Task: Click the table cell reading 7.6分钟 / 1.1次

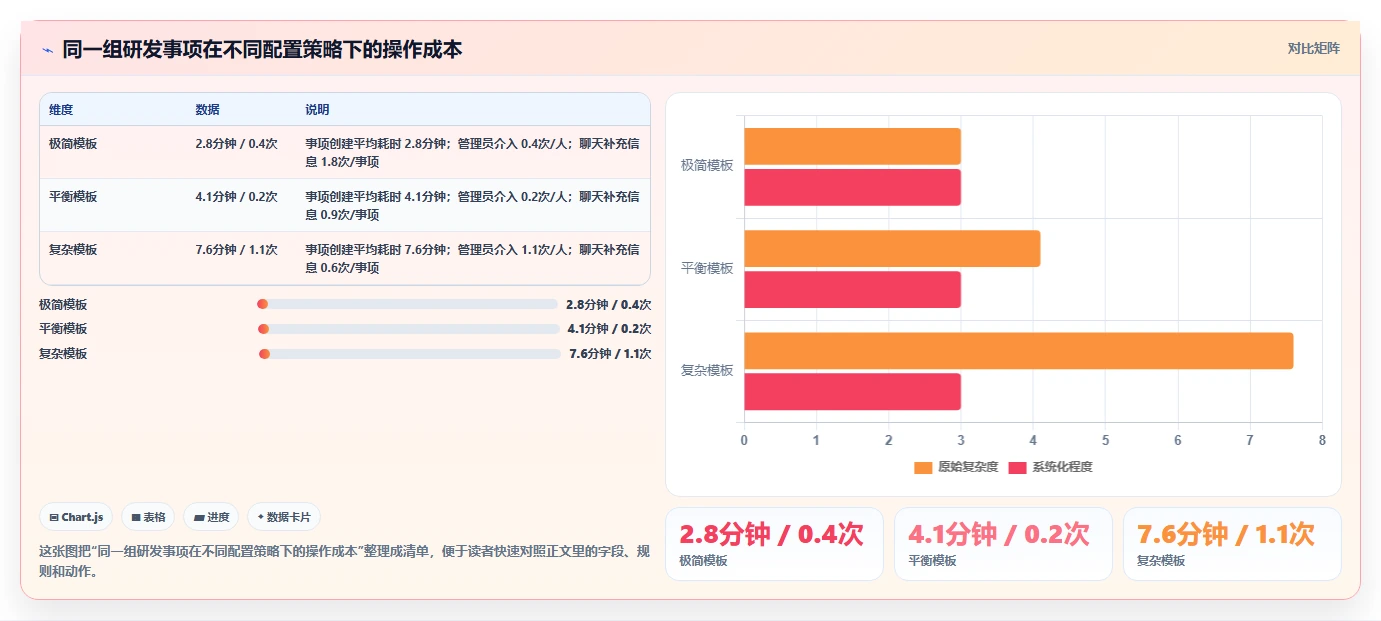Action: click(x=237, y=250)
